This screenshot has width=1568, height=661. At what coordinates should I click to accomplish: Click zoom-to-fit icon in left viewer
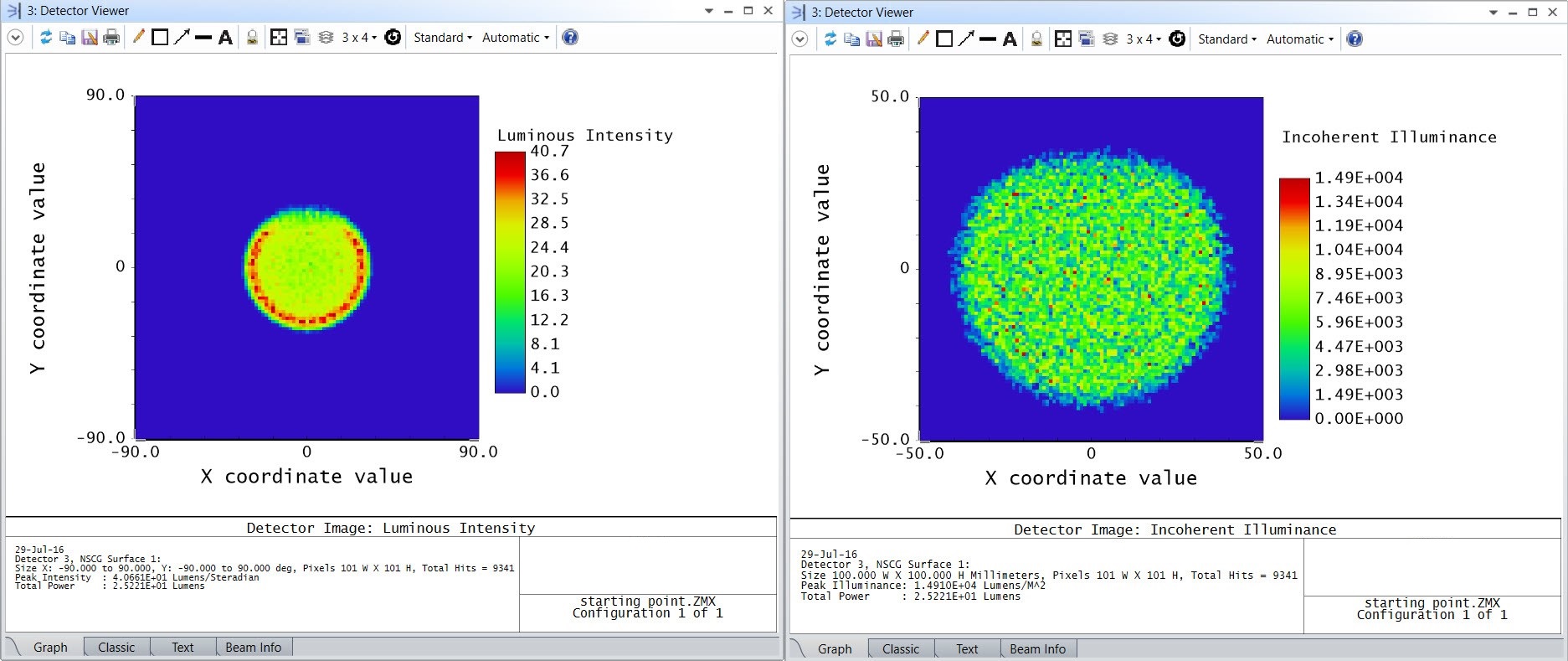pos(279,38)
